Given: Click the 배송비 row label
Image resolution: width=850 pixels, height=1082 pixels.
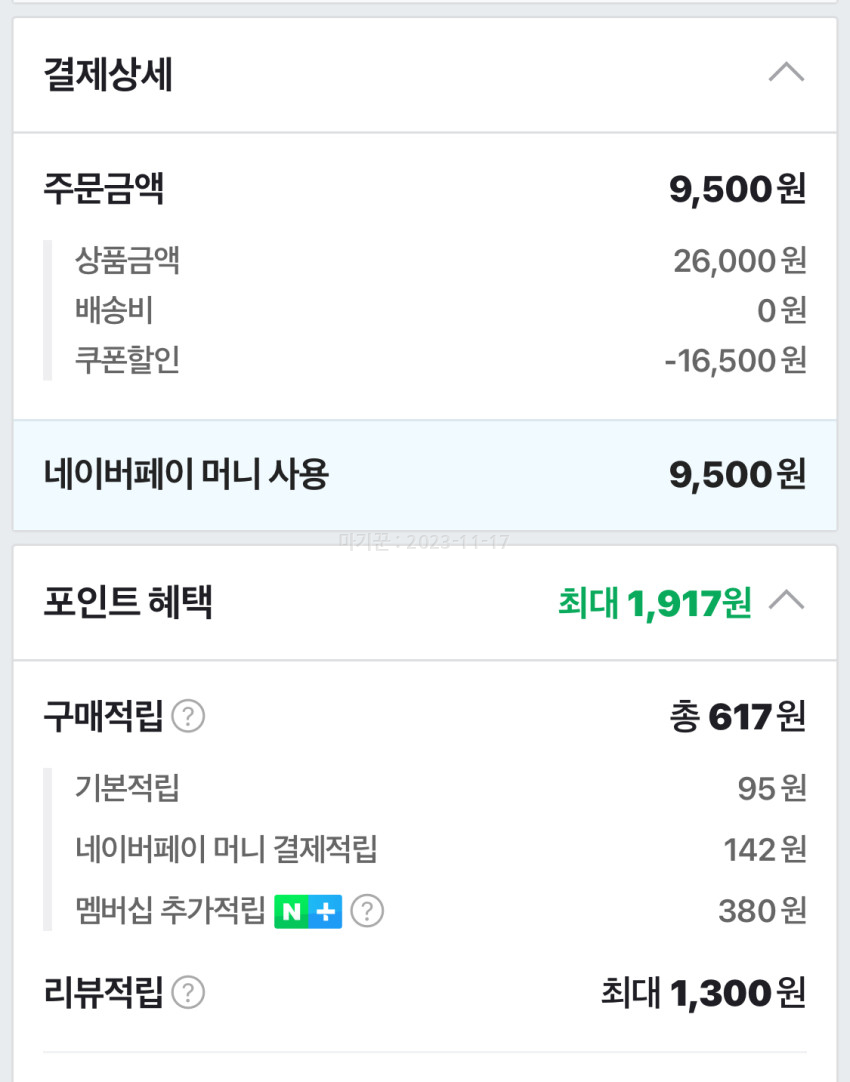Looking at the screenshot, I should (113, 310).
